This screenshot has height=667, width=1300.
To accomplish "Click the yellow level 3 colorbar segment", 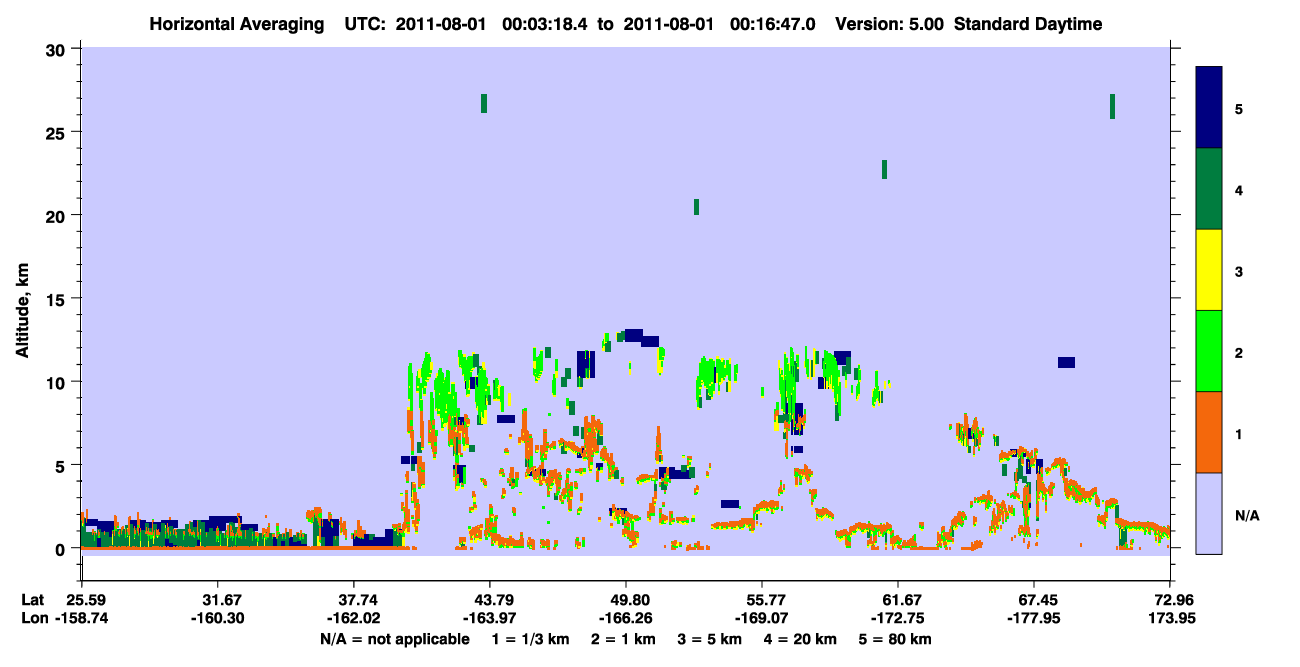I will click(x=1209, y=270).
